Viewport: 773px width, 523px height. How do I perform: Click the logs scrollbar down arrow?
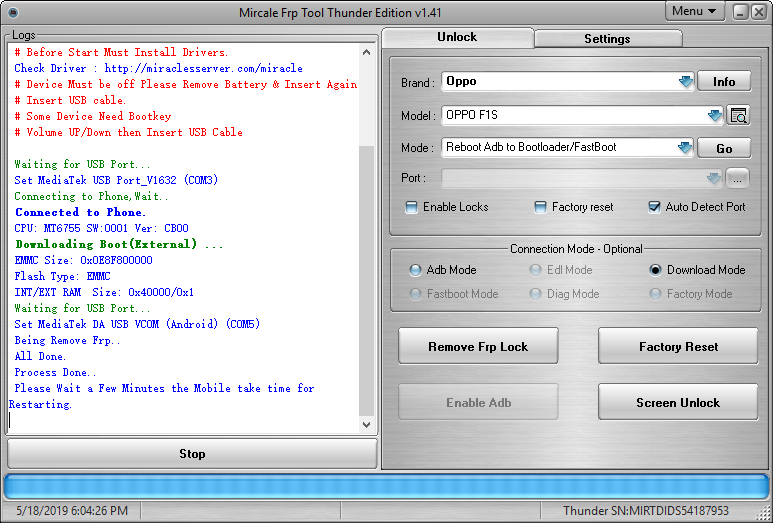coord(366,424)
